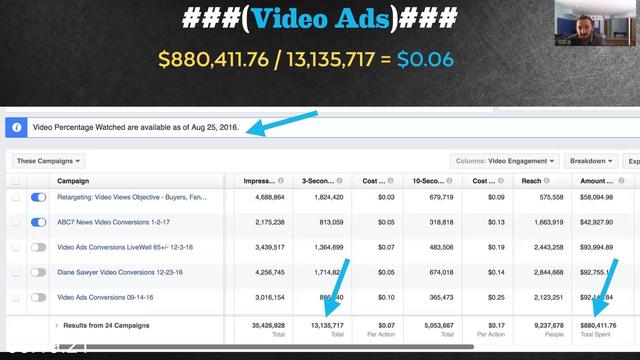Click info icon beside first Cost column
The height and width of the screenshot is (360, 640).
point(391,180)
